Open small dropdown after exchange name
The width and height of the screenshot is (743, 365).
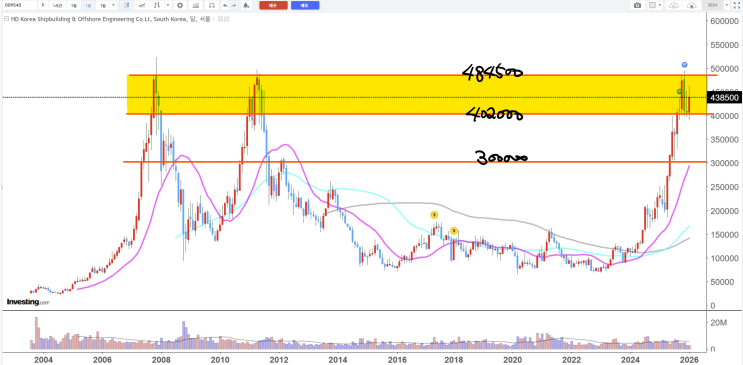[x=213, y=19]
